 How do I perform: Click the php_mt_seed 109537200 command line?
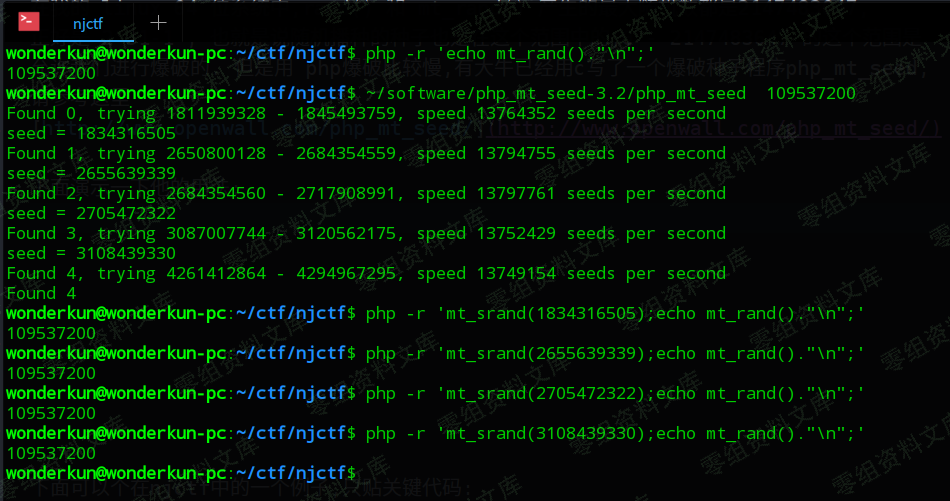point(610,93)
